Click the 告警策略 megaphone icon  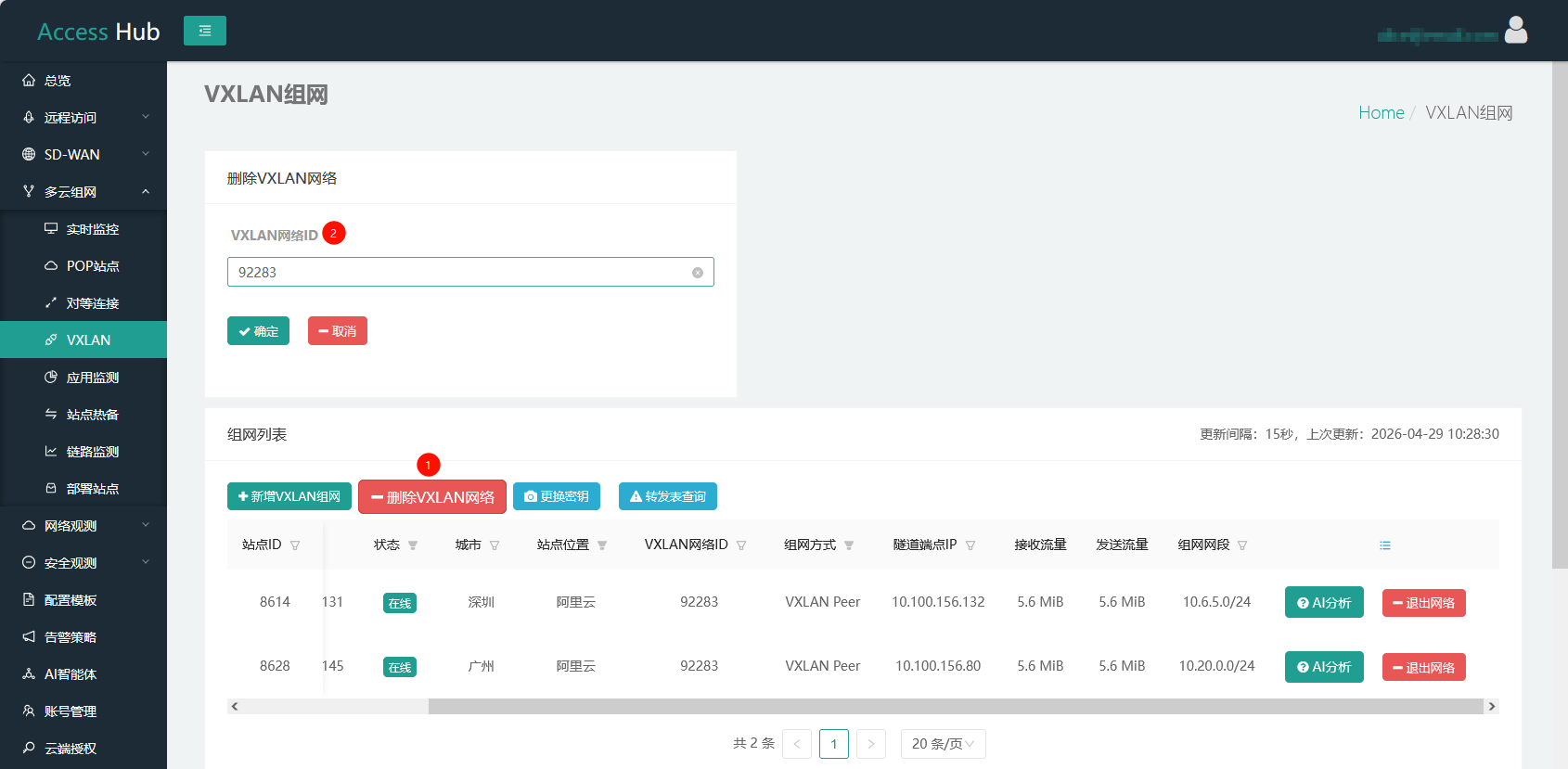click(29, 637)
